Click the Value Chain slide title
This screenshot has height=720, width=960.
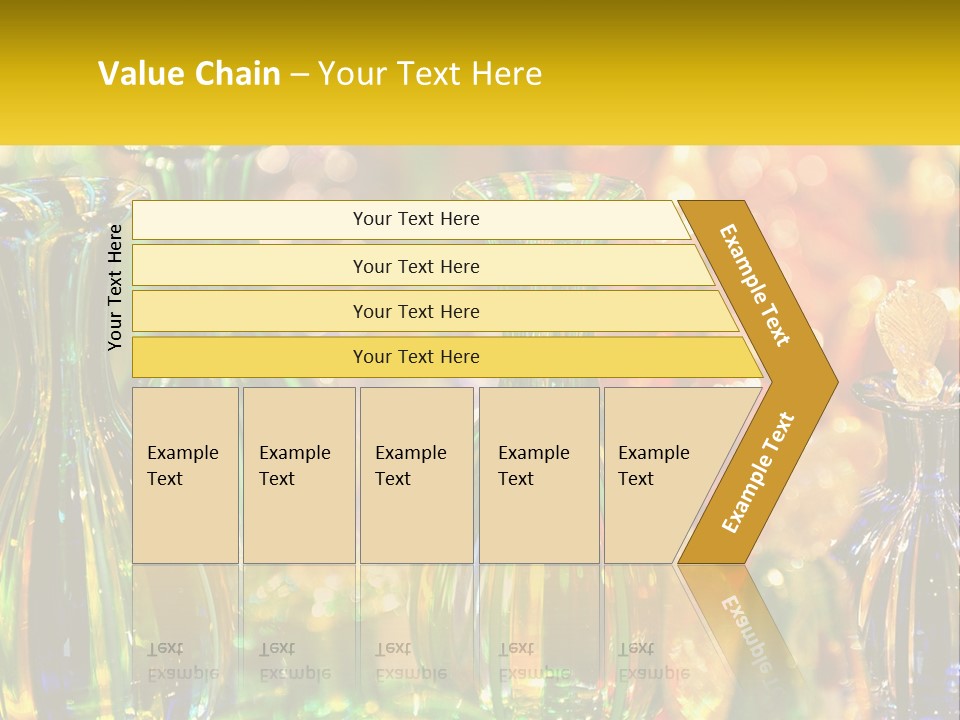[320, 73]
